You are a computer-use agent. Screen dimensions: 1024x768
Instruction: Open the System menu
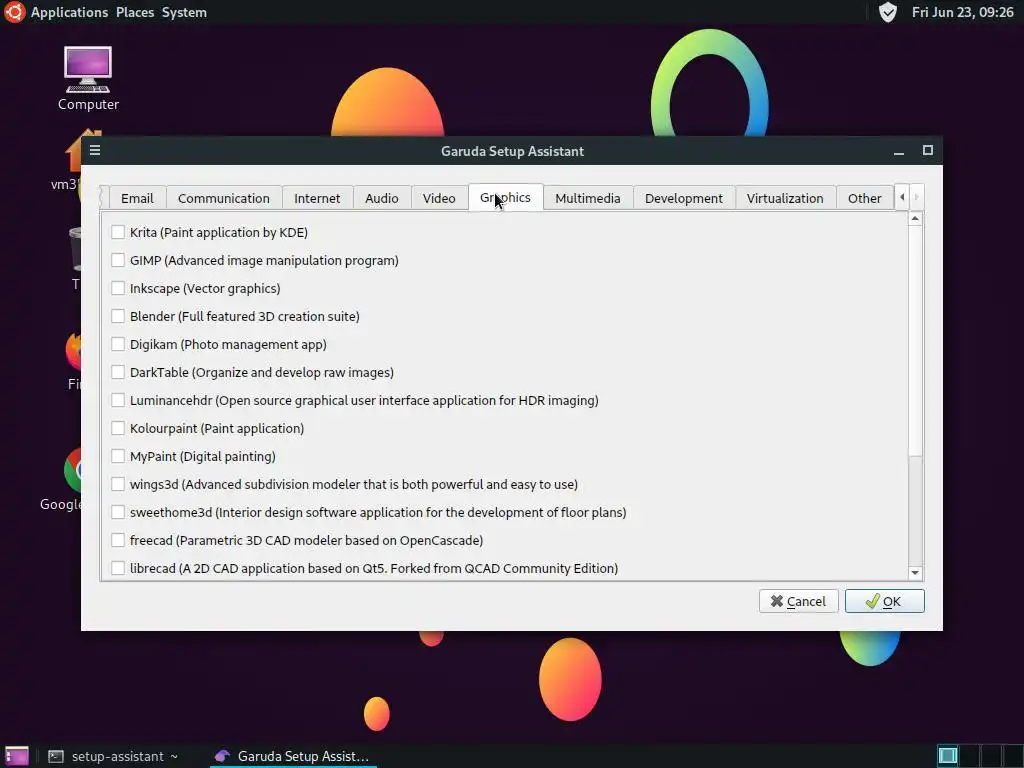tap(184, 12)
